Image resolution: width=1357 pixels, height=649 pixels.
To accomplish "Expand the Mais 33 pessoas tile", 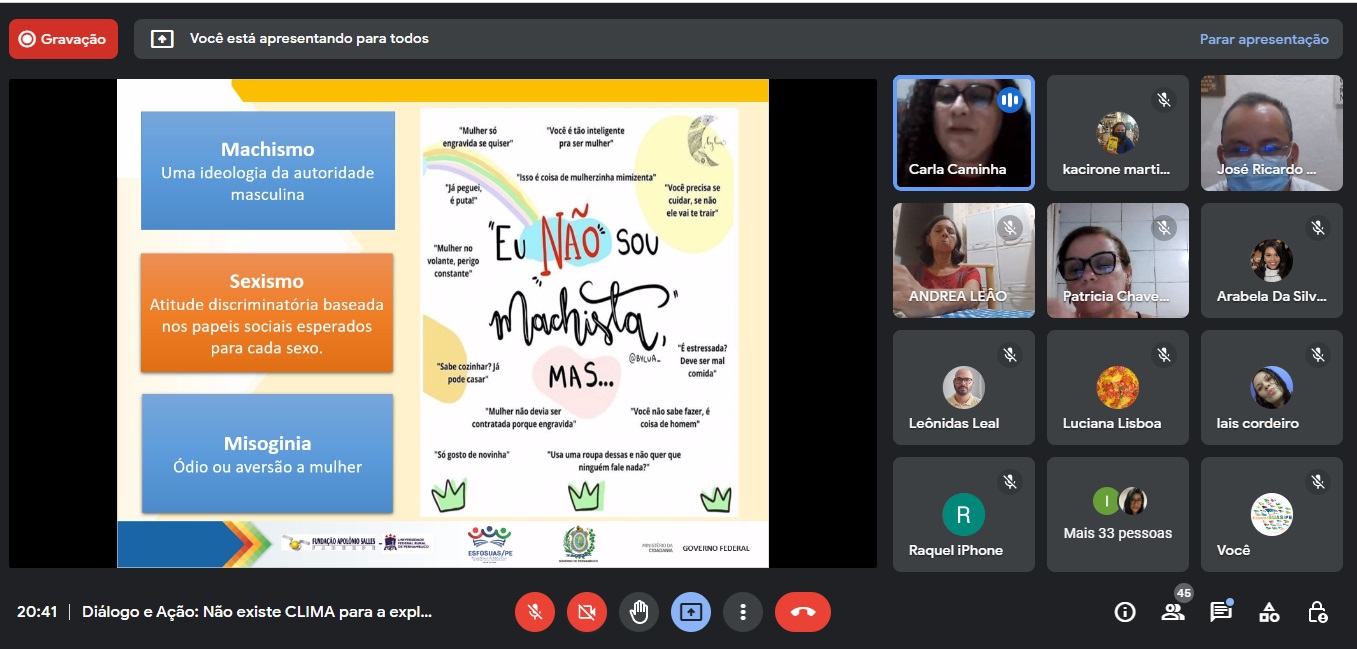I will 1117,514.
